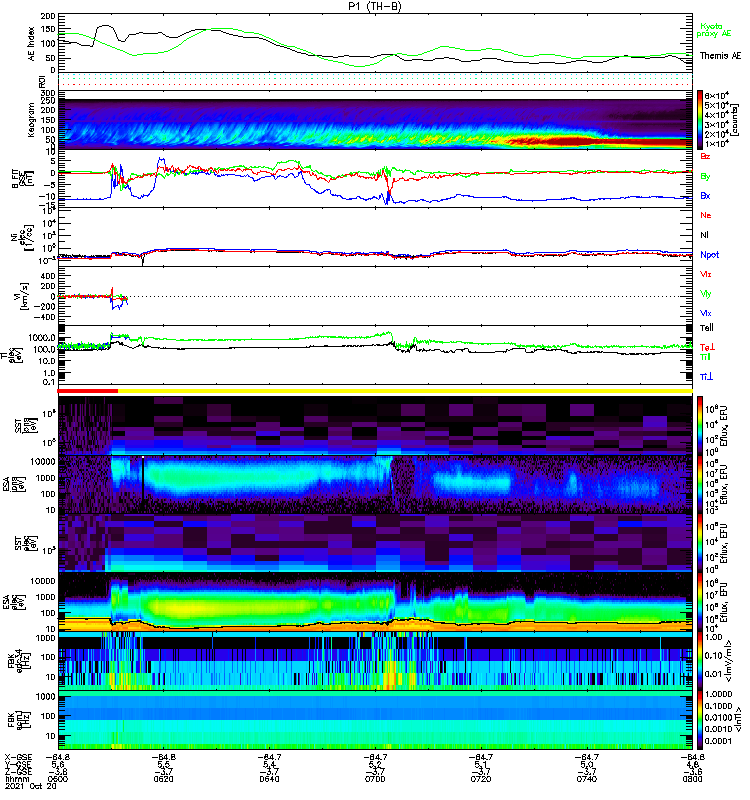Click inside the SST ions spectrogram
Image resolution: width=750 pixels, height=800 pixels.
[375, 425]
